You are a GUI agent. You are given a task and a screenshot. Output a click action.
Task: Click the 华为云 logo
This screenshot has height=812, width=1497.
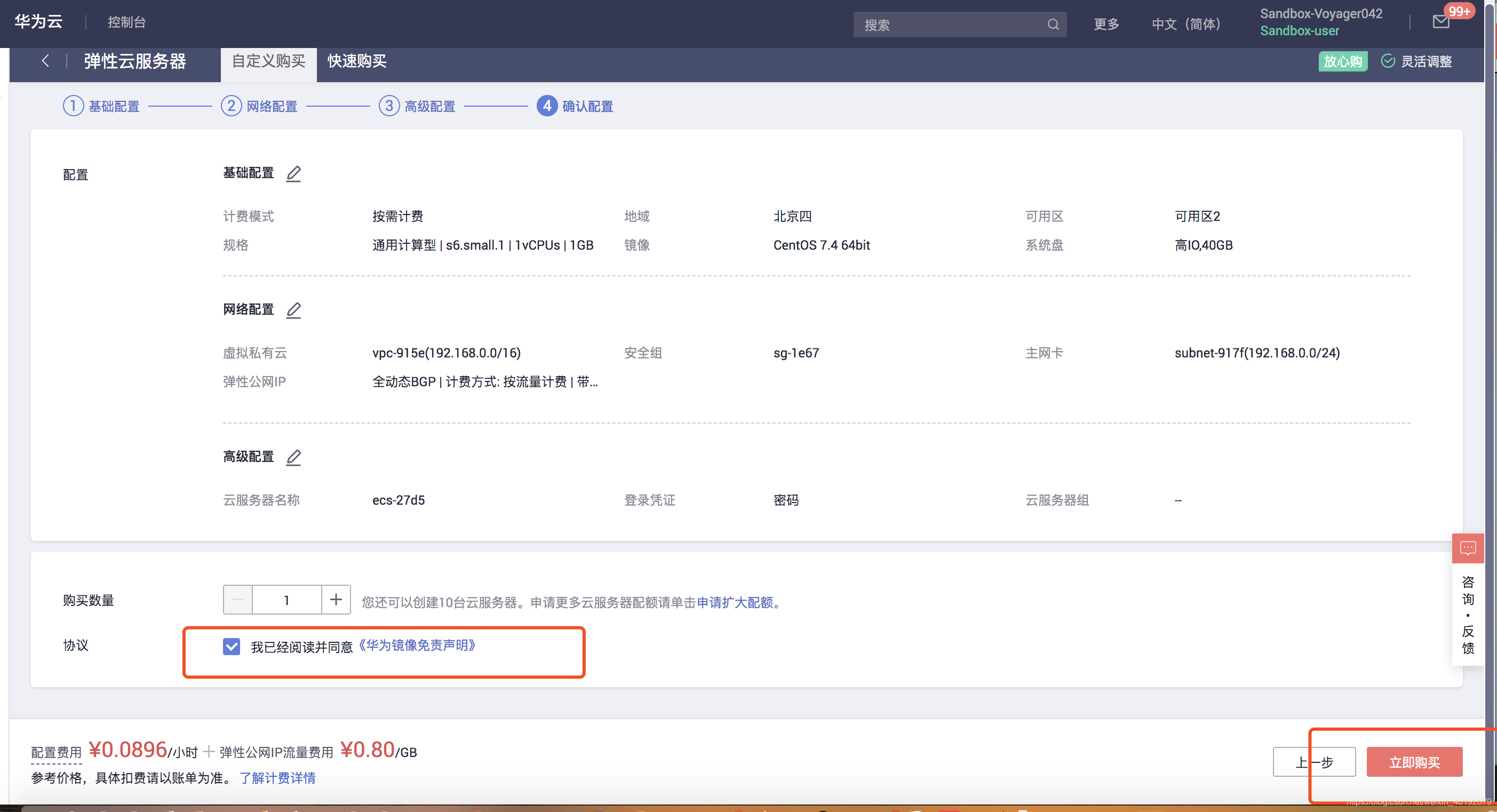coord(38,21)
